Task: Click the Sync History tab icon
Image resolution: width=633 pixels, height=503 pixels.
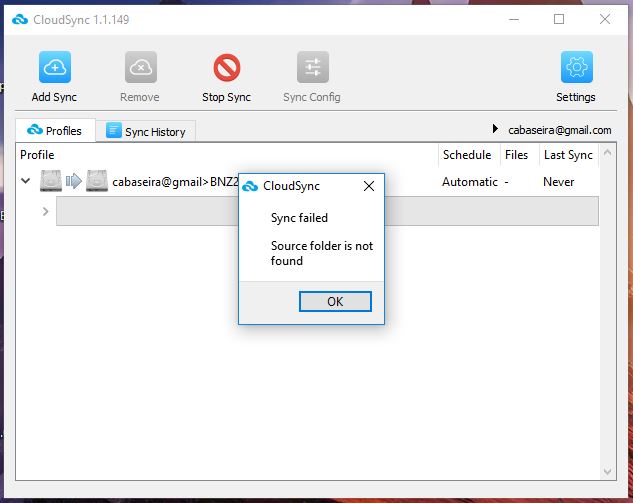Action: [113, 130]
